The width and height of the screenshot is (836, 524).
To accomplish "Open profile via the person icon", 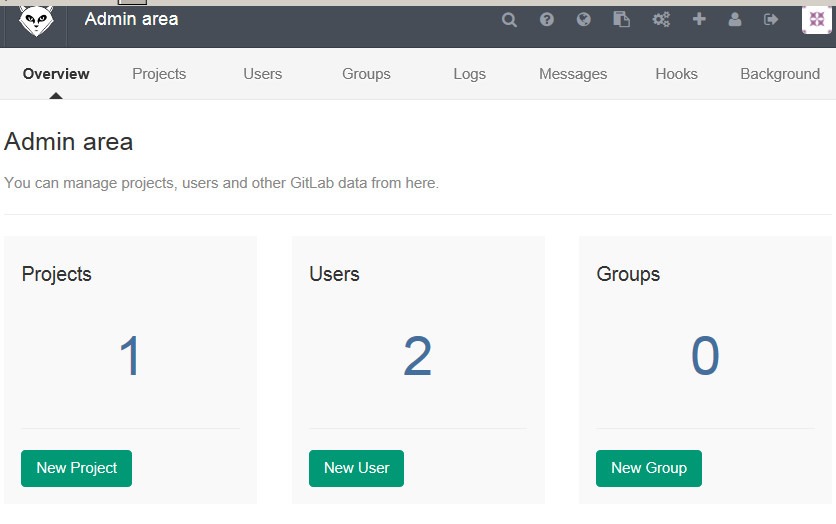I will pos(735,20).
